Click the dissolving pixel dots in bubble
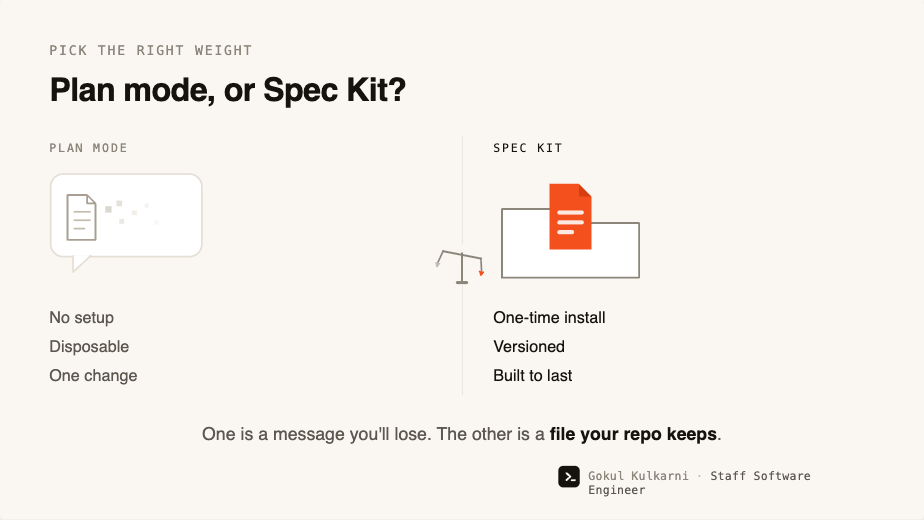Image resolution: width=924 pixels, height=520 pixels. (132, 212)
